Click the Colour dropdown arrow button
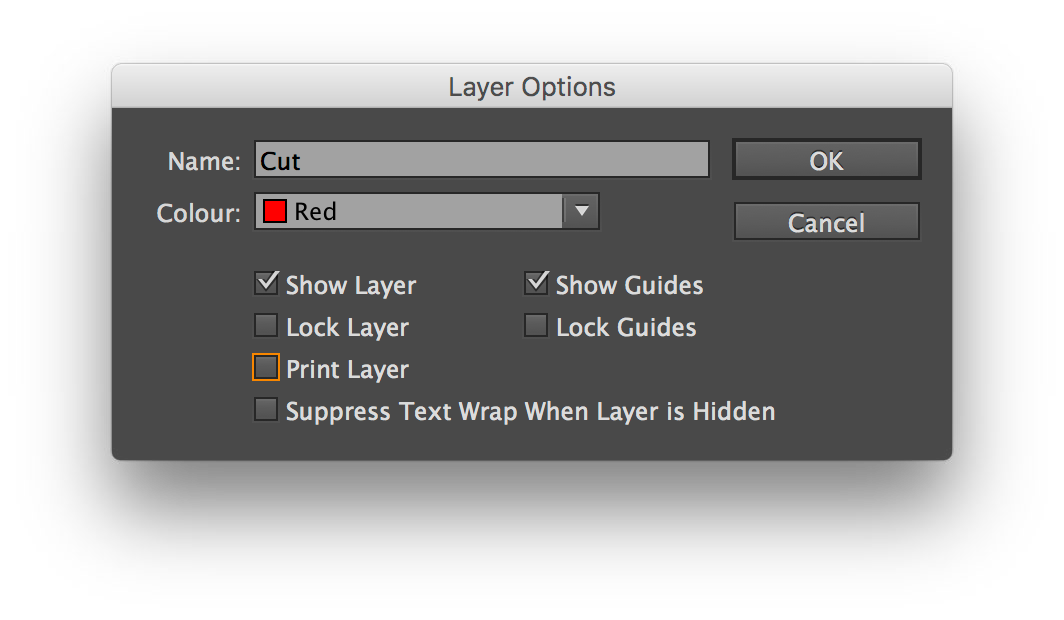The height and width of the screenshot is (620, 1064). (581, 212)
